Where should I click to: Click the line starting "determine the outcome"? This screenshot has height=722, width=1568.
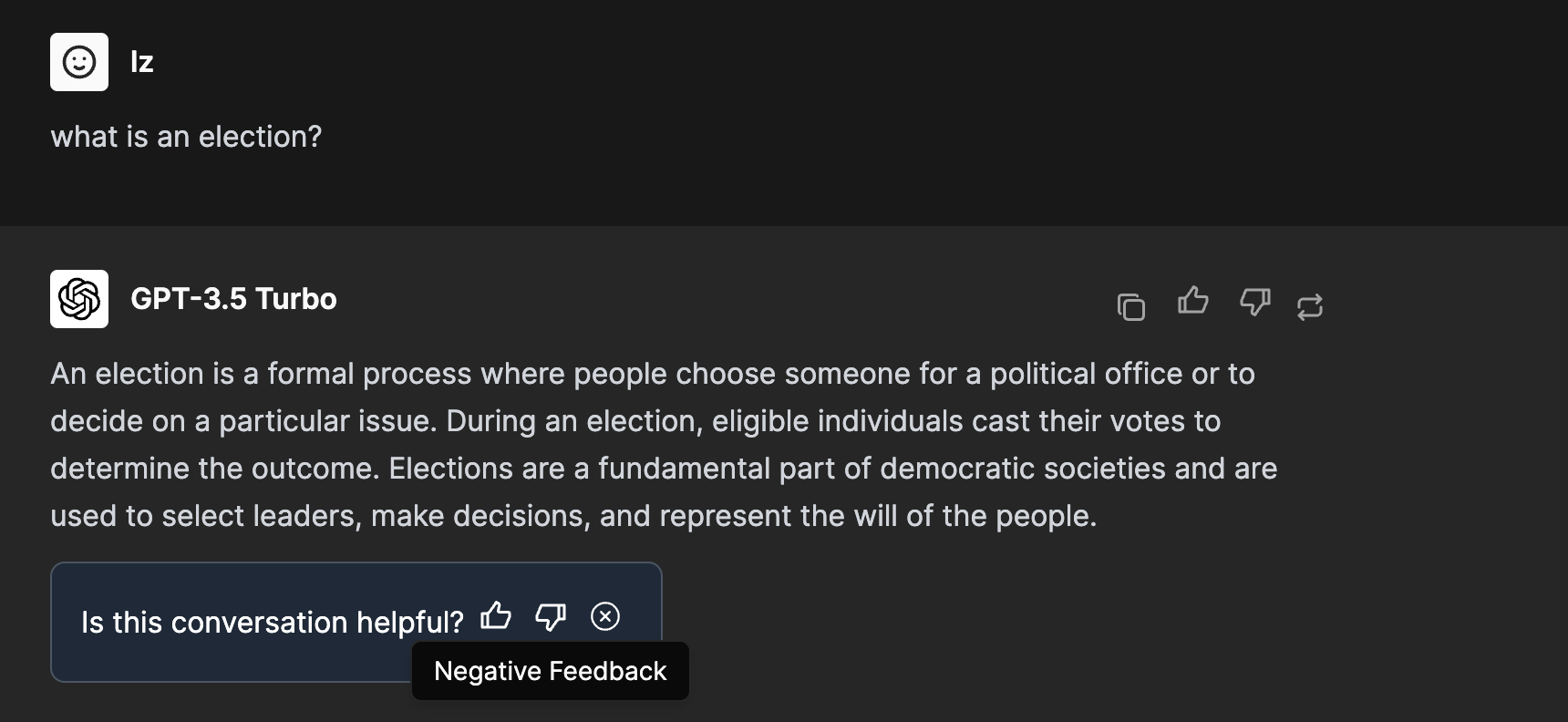tap(663, 469)
